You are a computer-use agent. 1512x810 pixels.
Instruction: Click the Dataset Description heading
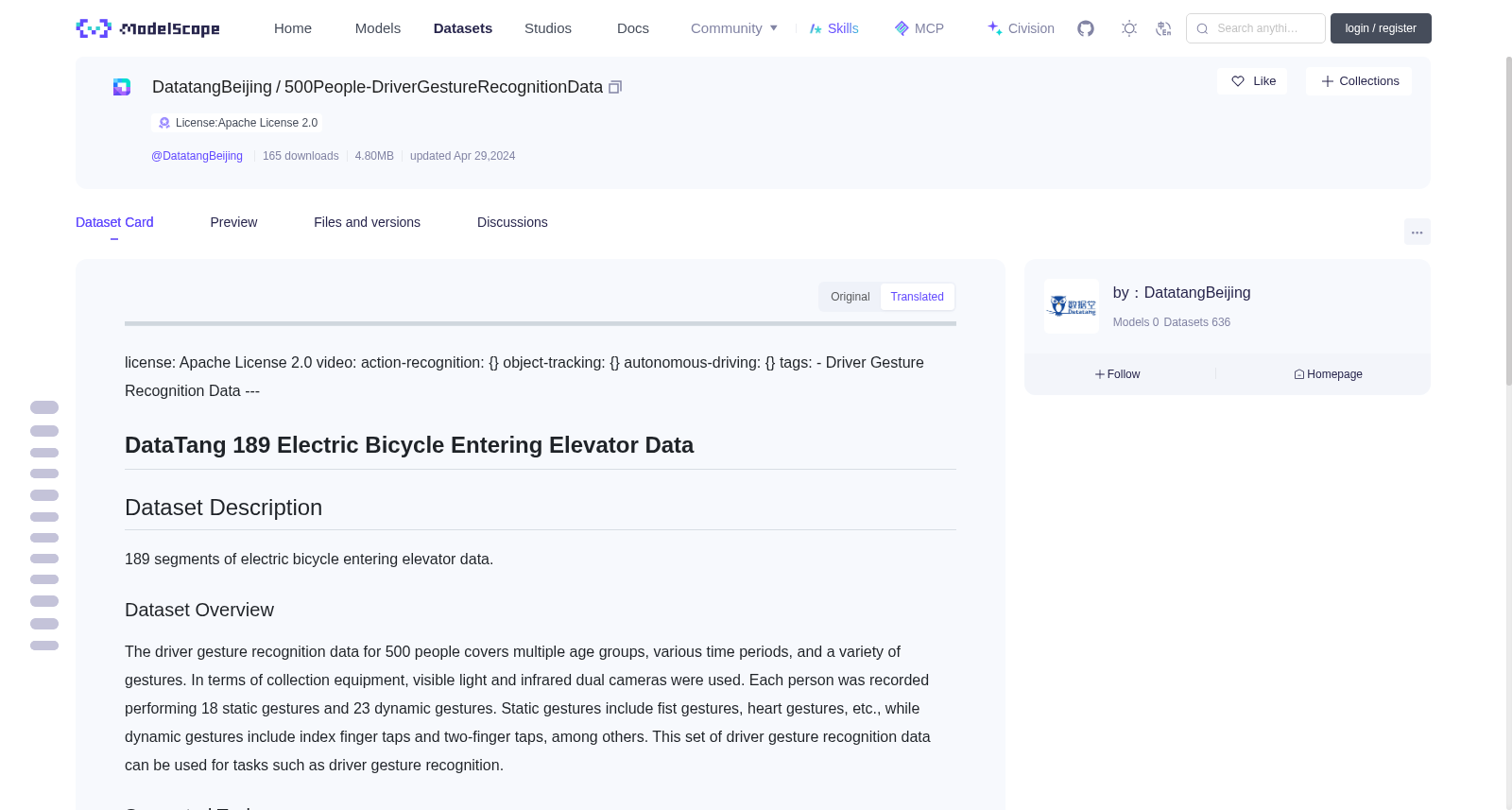[x=223, y=508]
